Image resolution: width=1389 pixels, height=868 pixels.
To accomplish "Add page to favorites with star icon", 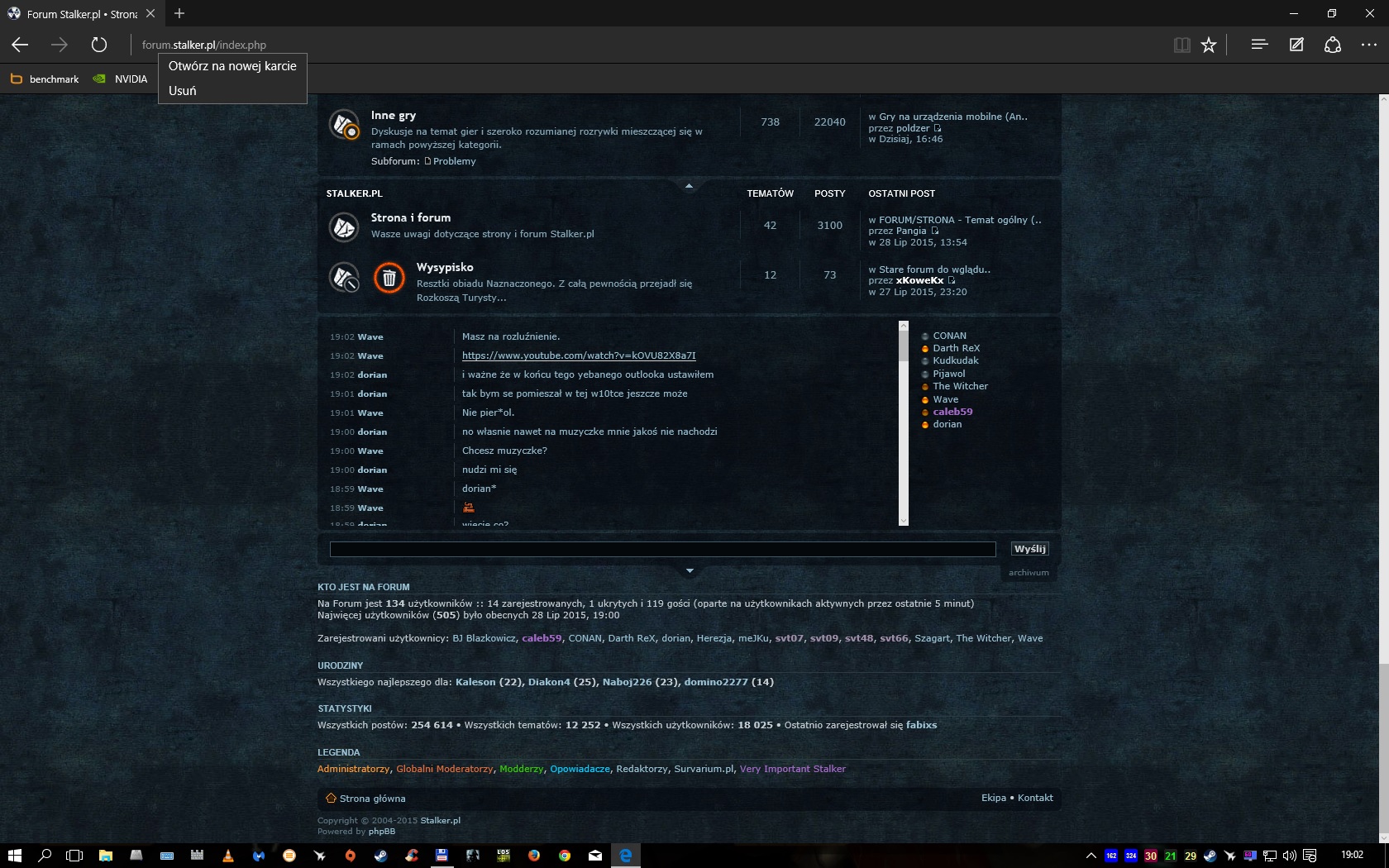I will (1209, 45).
